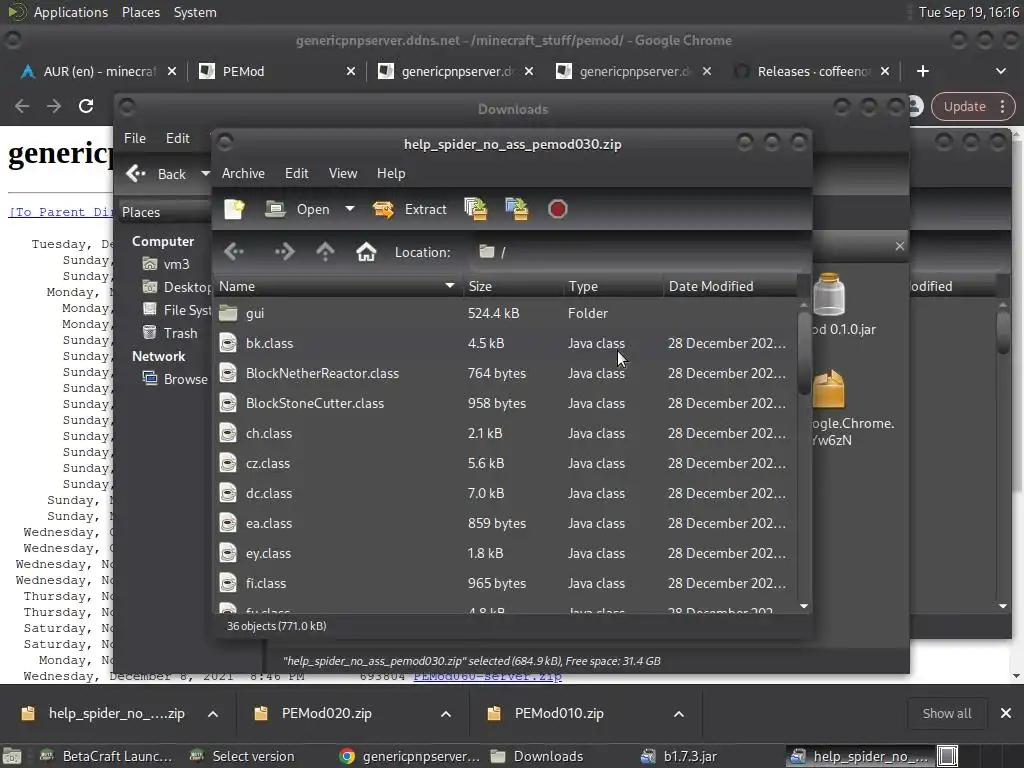Open the Archive menu
The width and height of the screenshot is (1024, 768).
coord(243,173)
